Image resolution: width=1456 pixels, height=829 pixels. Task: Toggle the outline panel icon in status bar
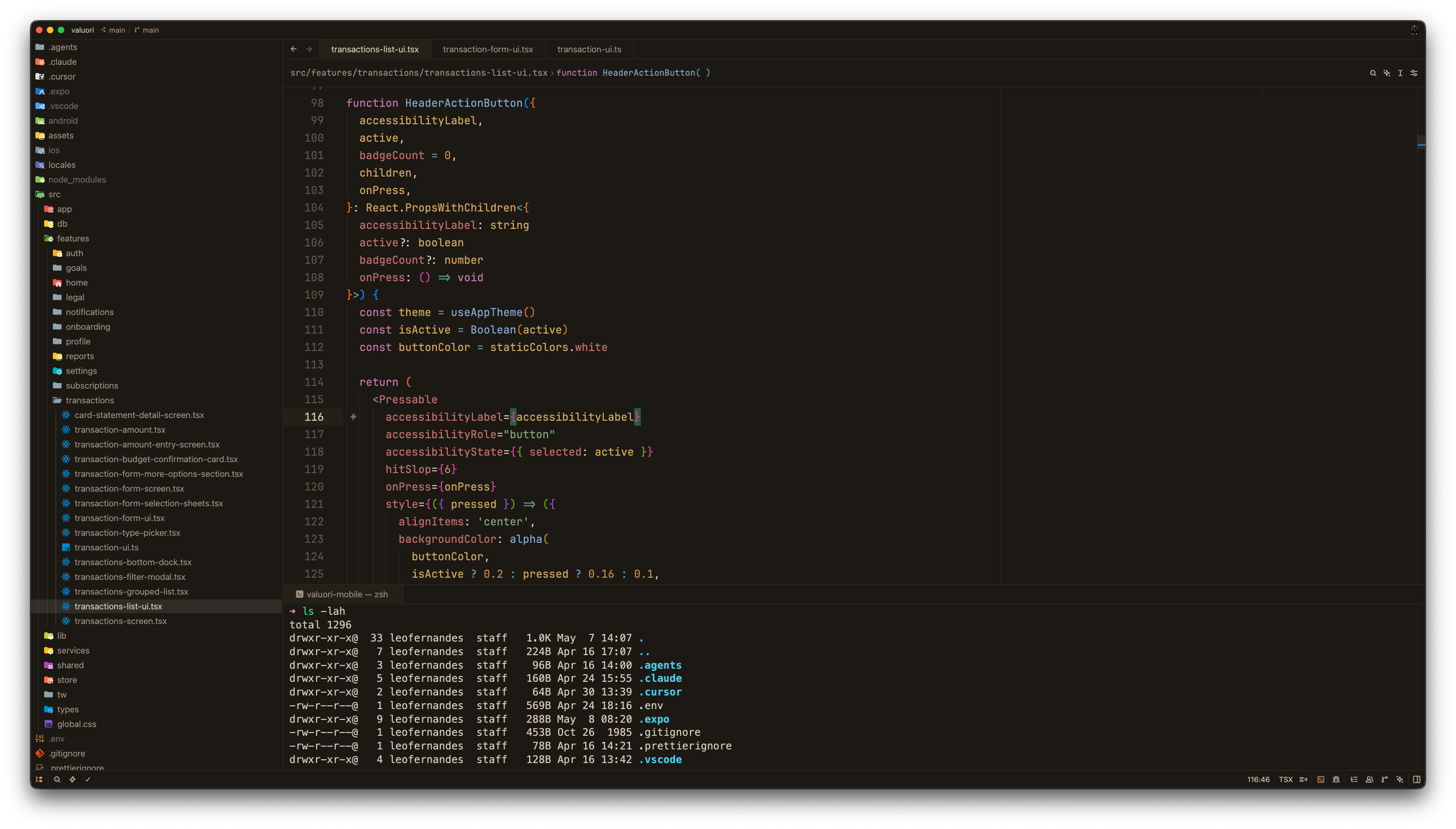coord(1354,779)
